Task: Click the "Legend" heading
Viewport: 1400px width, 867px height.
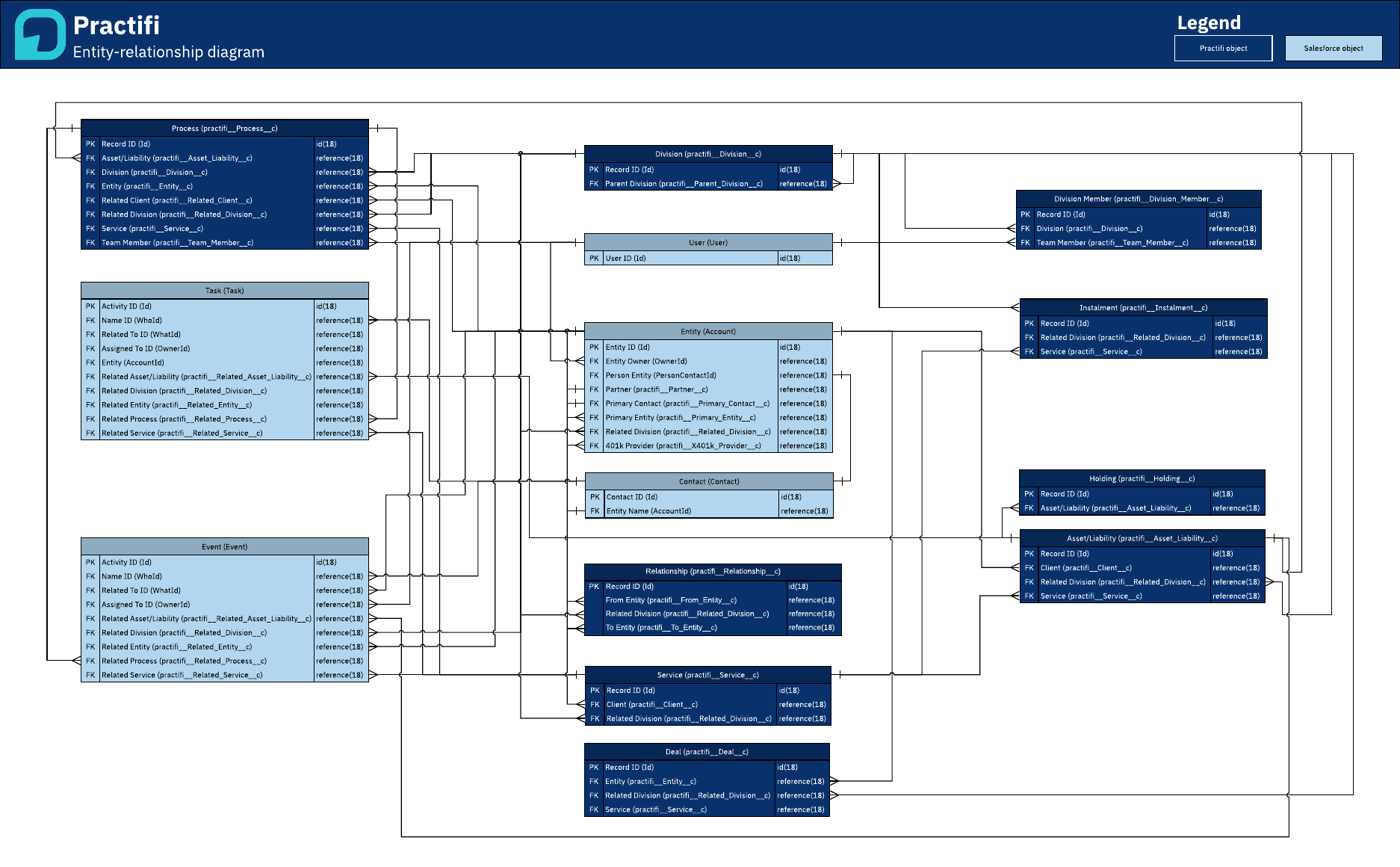Action: (x=1209, y=23)
